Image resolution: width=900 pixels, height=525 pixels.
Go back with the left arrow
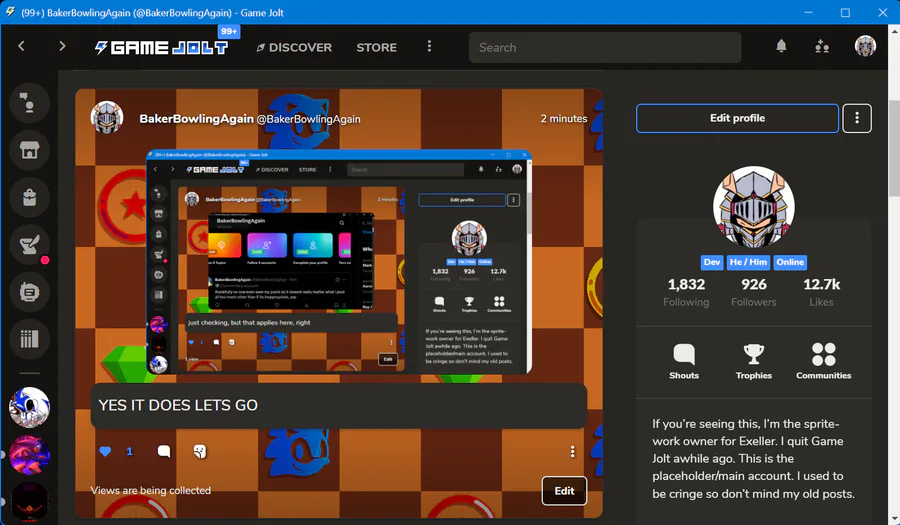[x=21, y=46]
